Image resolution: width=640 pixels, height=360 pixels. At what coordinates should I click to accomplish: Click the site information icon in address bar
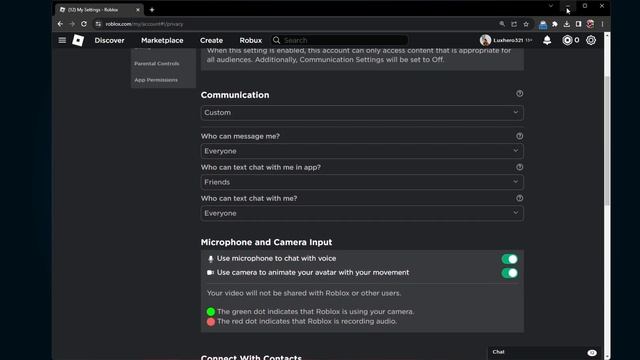(98, 24)
